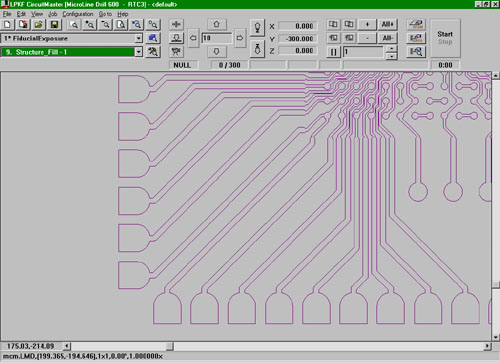
Task: Click the horizontal scrollbar thumb
Action: [170, 346]
